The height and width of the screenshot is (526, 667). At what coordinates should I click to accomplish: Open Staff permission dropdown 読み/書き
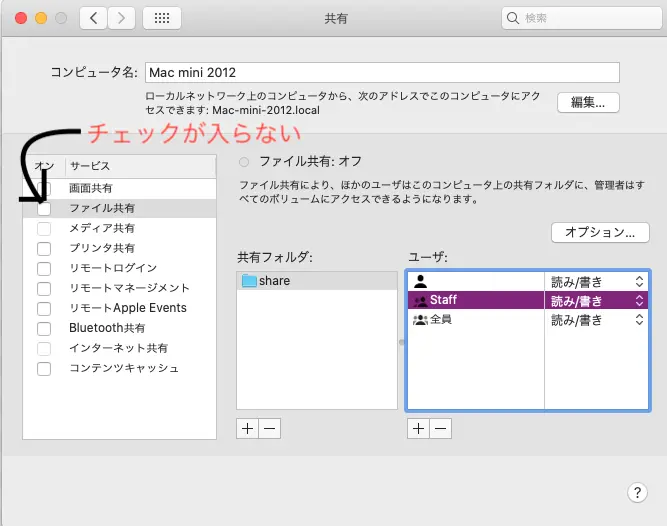(x=596, y=300)
